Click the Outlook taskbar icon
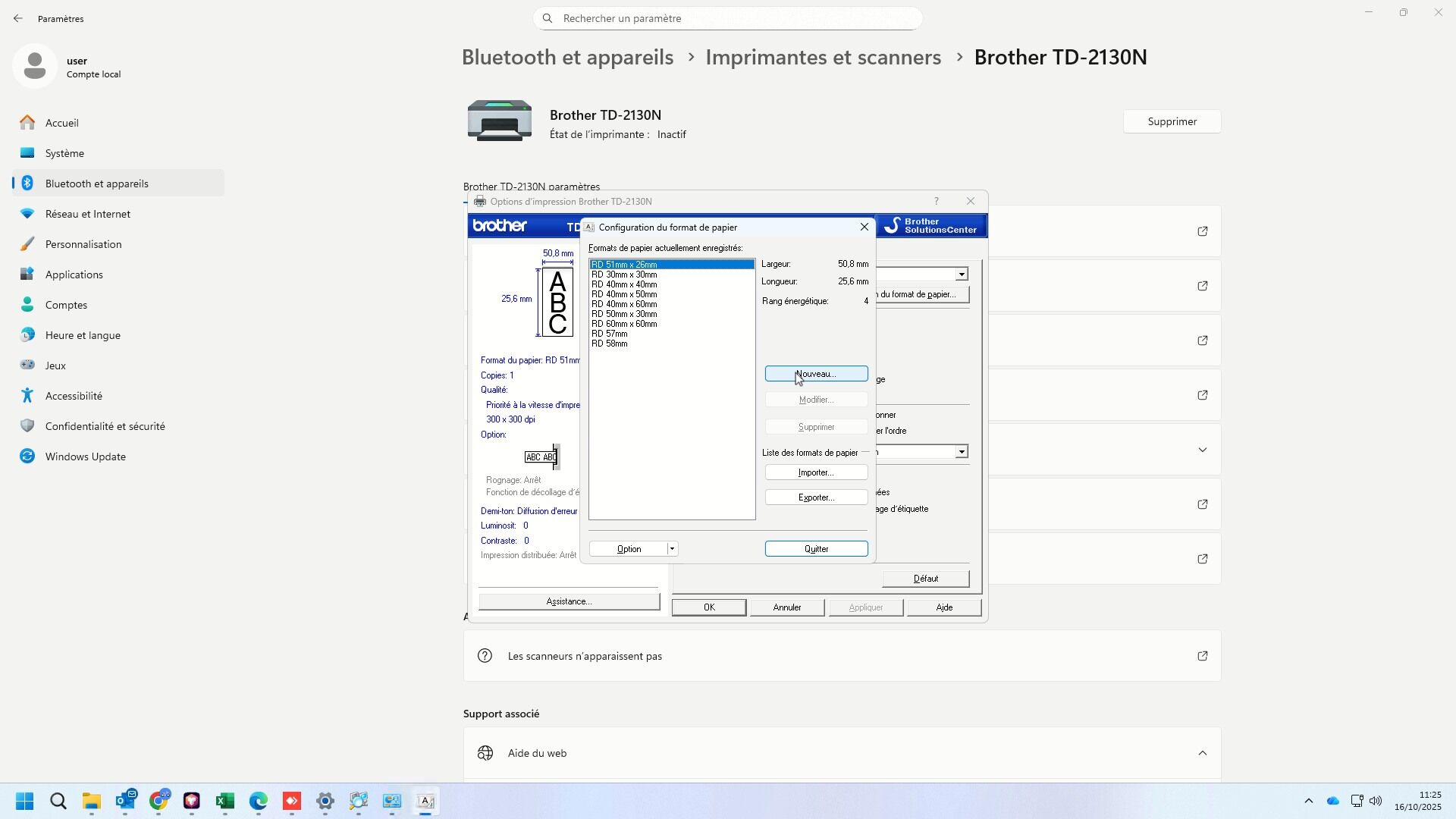The width and height of the screenshot is (1456, 819). point(125,802)
